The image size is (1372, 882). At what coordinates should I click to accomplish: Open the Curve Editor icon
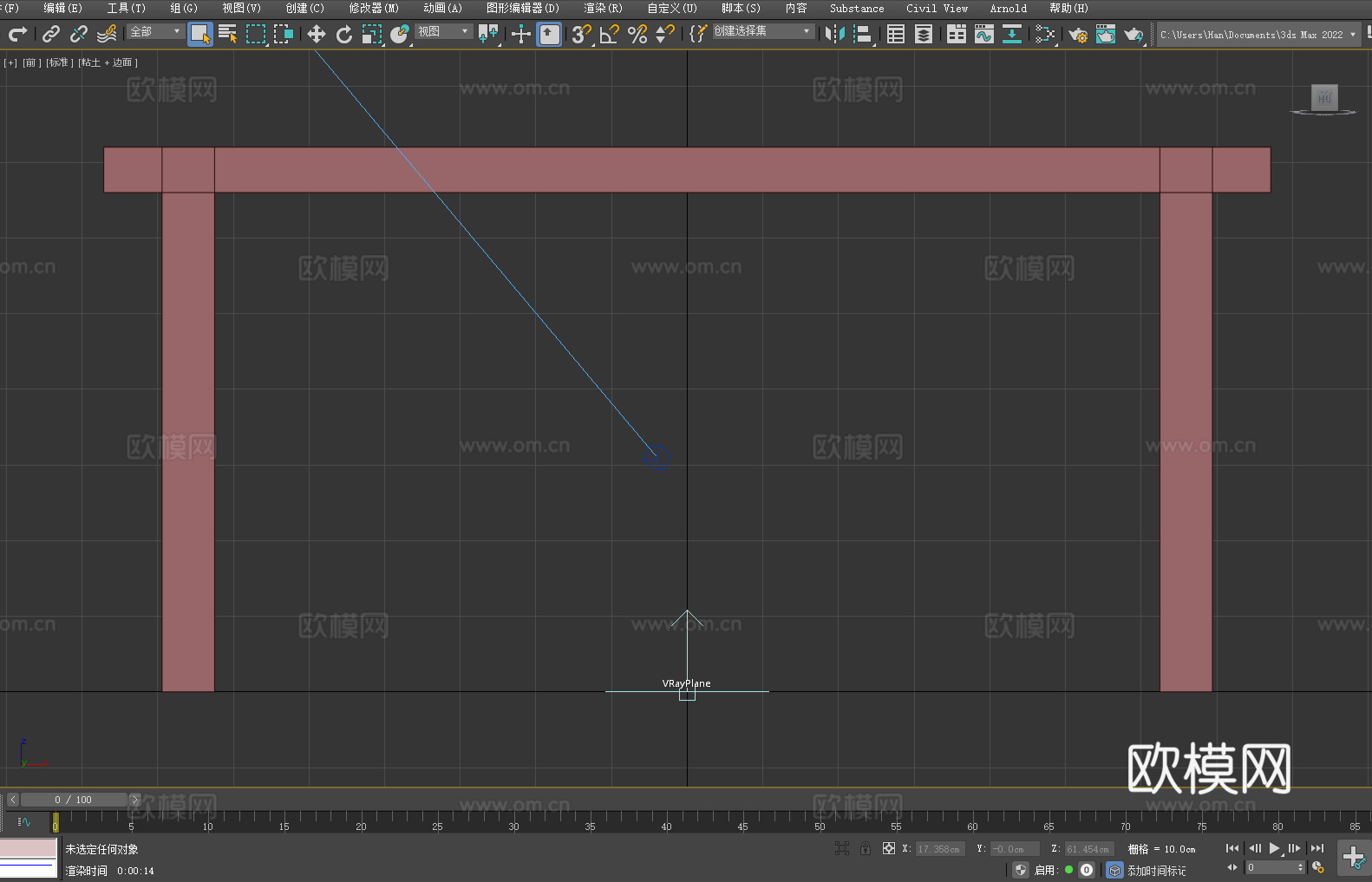tap(984, 34)
